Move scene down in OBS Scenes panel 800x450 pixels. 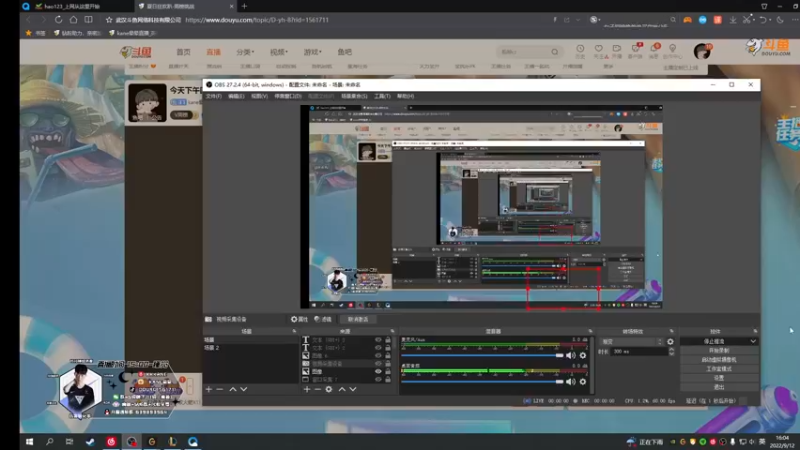[x=244, y=389]
